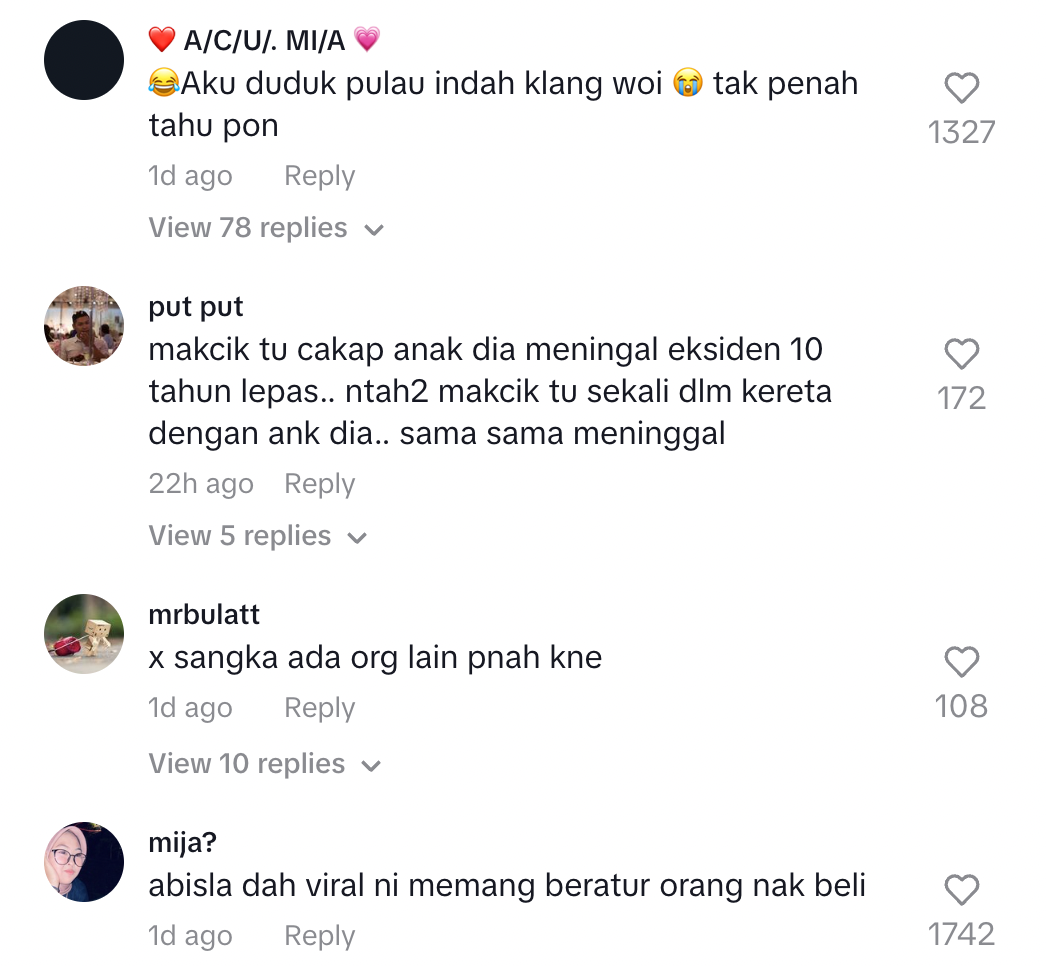
Task: Open put put's profile picture
Action: (84, 326)
